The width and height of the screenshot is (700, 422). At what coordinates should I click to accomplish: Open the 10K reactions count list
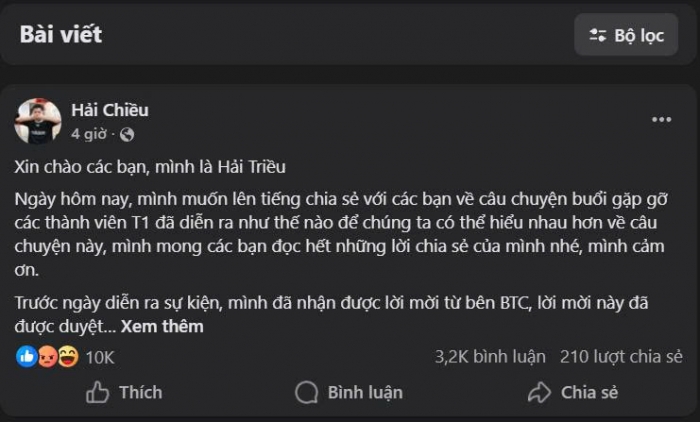tap(100, 357)
